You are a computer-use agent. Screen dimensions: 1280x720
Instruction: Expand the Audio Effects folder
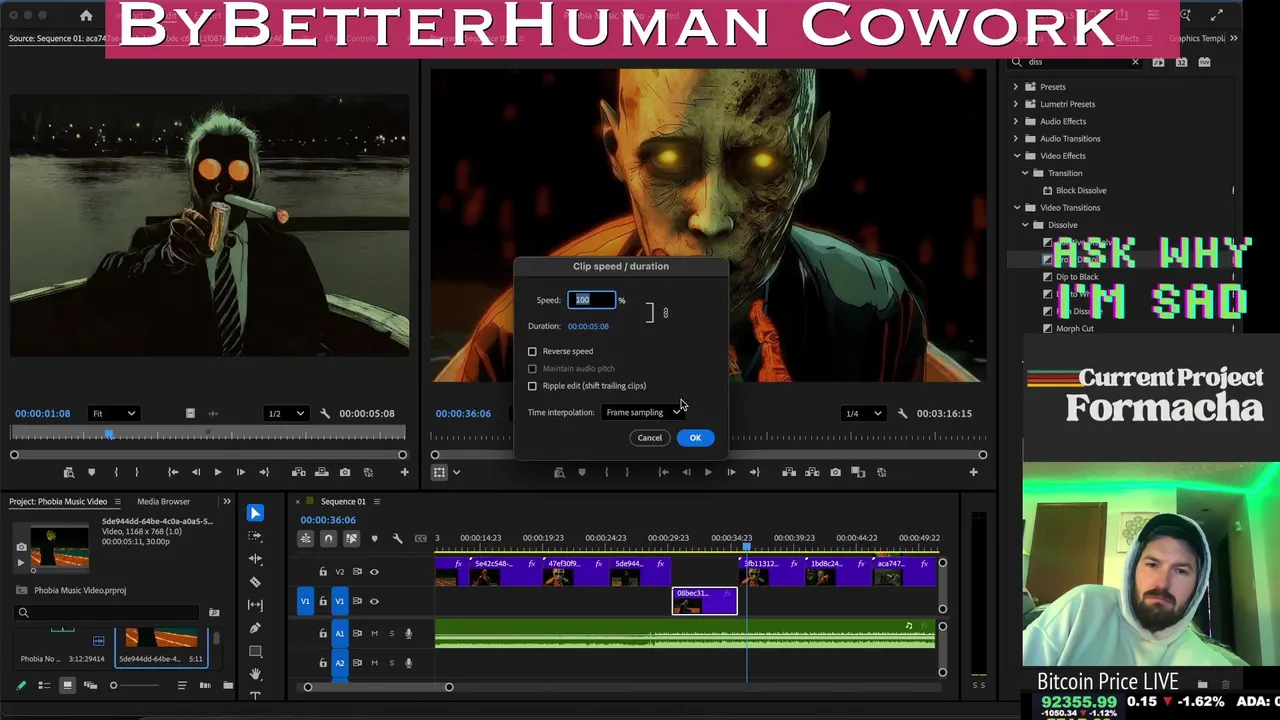tap(1016, 121)
